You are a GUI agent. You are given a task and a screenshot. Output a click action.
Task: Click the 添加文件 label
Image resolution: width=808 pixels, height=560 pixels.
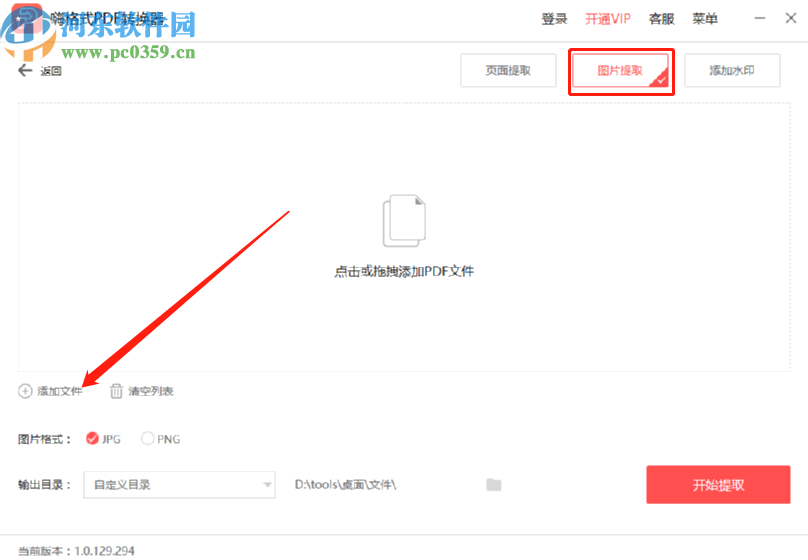(60, 392)
